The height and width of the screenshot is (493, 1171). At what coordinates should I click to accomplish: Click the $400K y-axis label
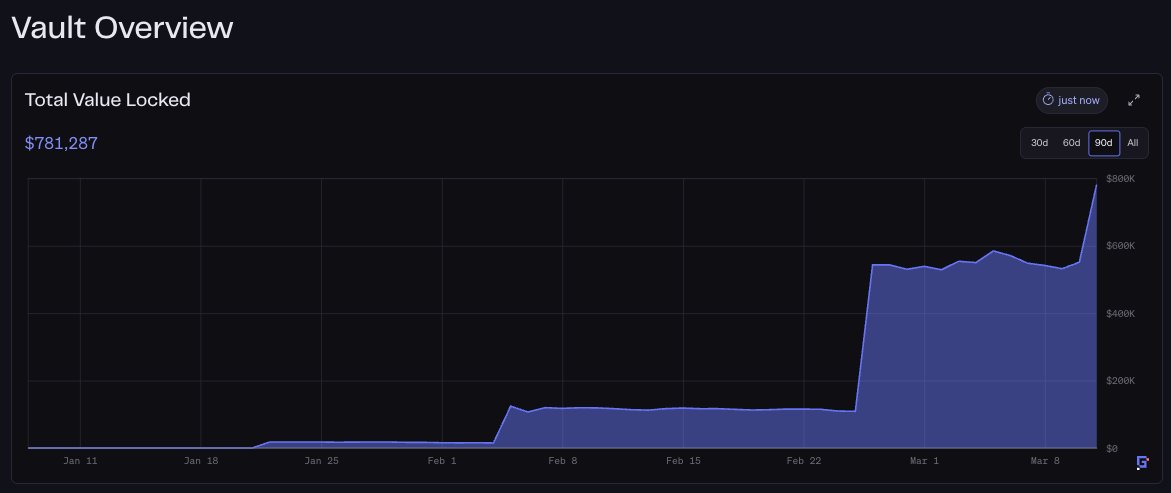click(1120, 313)
